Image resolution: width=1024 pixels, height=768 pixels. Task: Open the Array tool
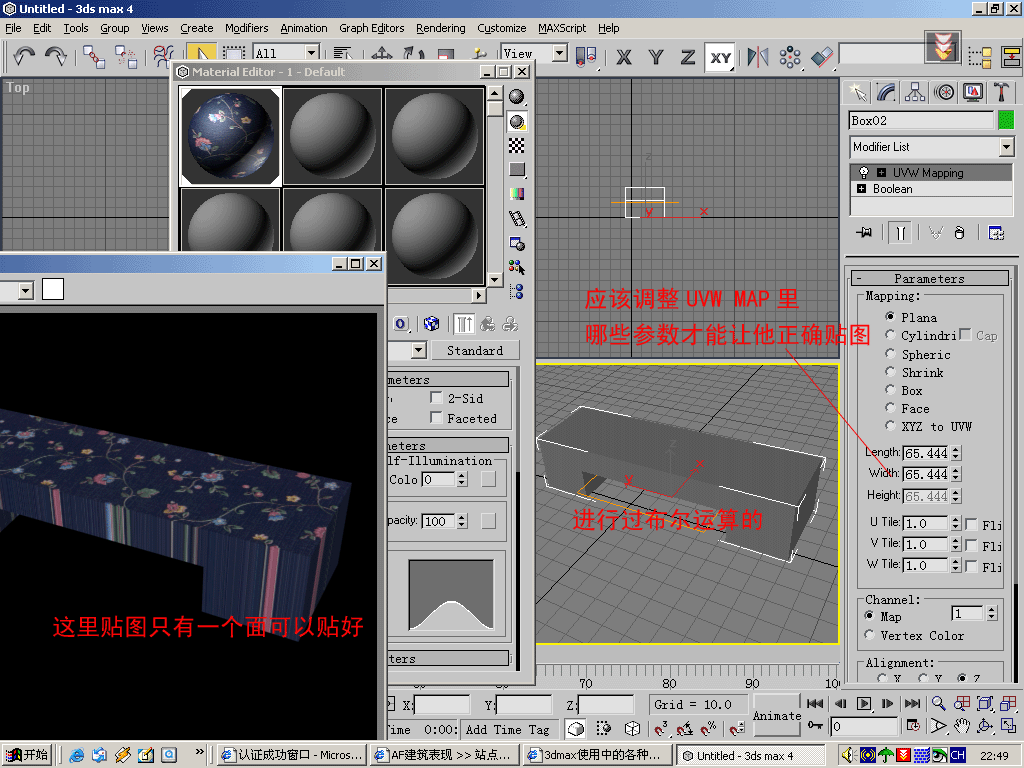(x=790, y=57)
